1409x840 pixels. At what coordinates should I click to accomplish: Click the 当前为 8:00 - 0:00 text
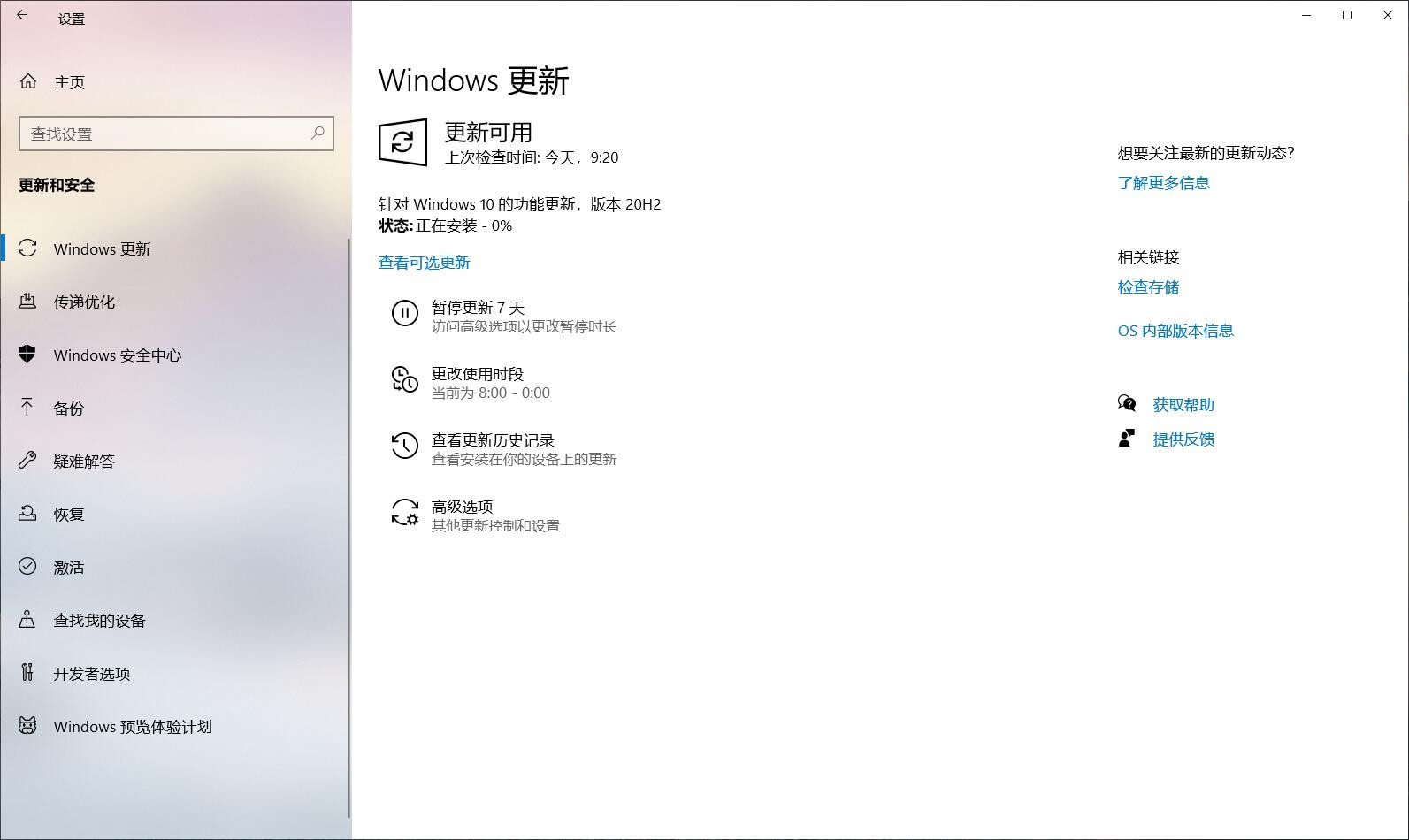click(491, 393)
